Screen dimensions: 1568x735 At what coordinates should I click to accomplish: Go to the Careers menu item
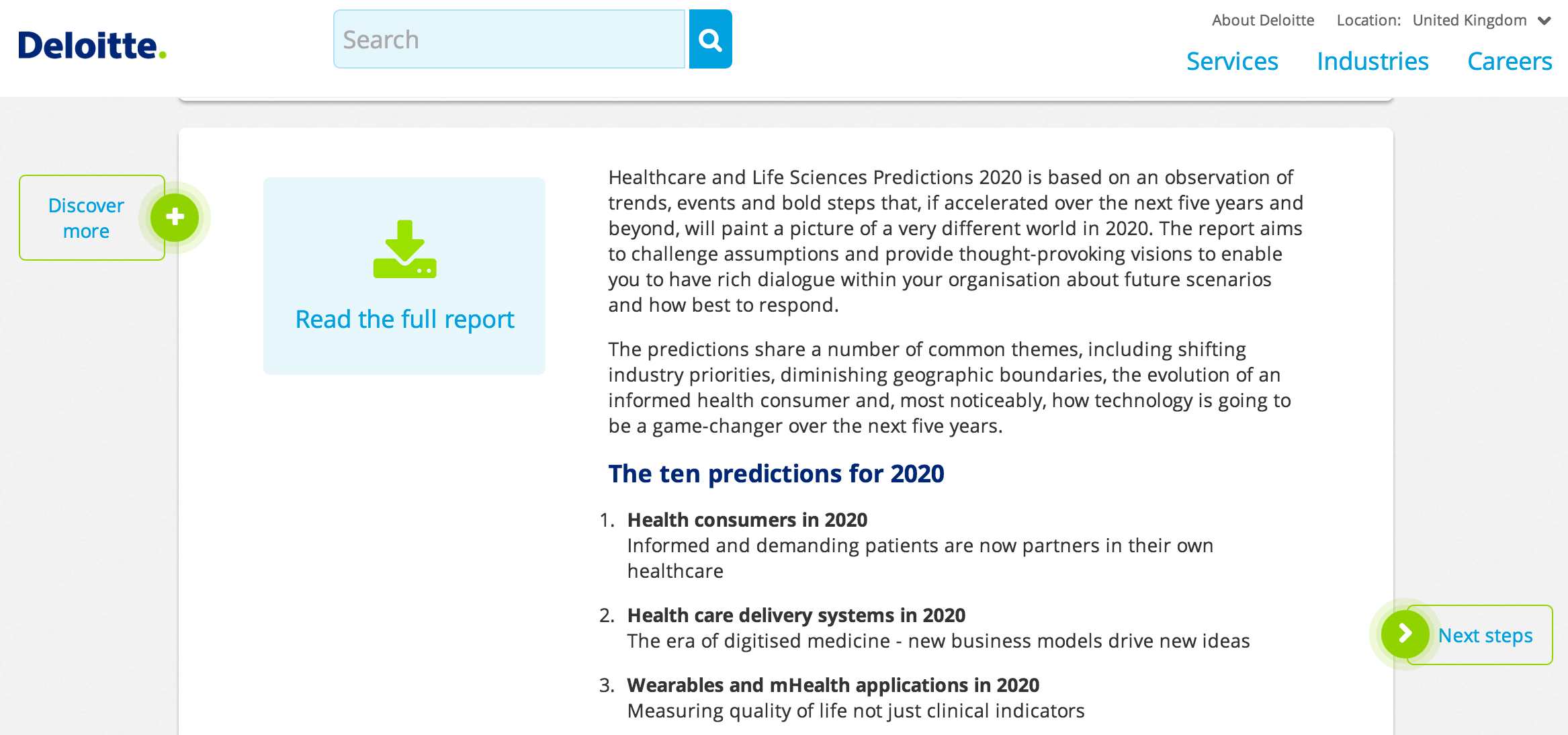pyautogui.click(x=1510, y=61)
